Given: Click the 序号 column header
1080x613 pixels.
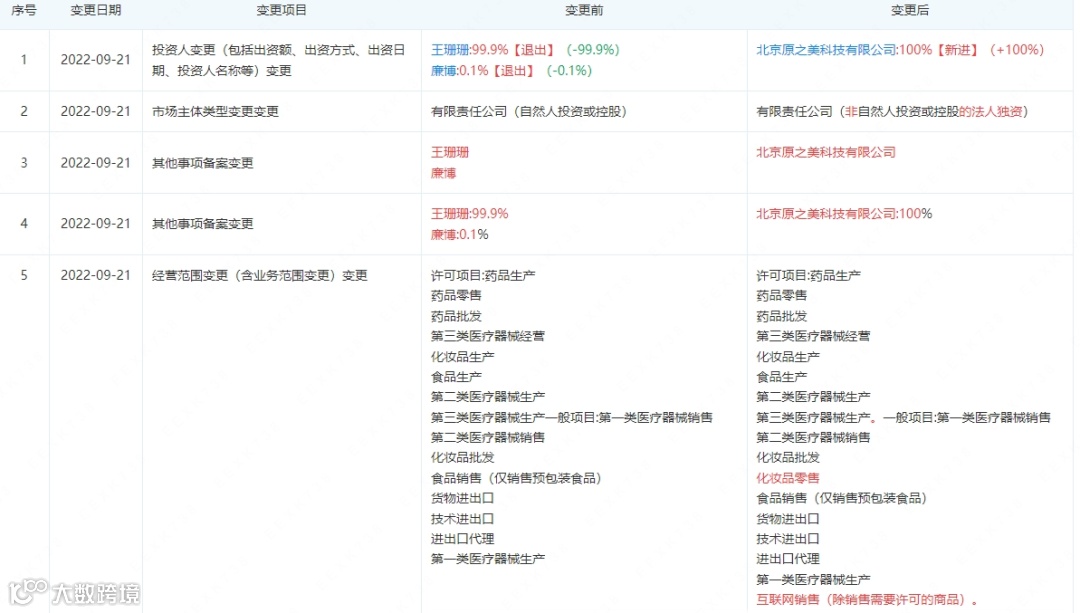Looking at the screenshot, I should (x=24, y=10).
